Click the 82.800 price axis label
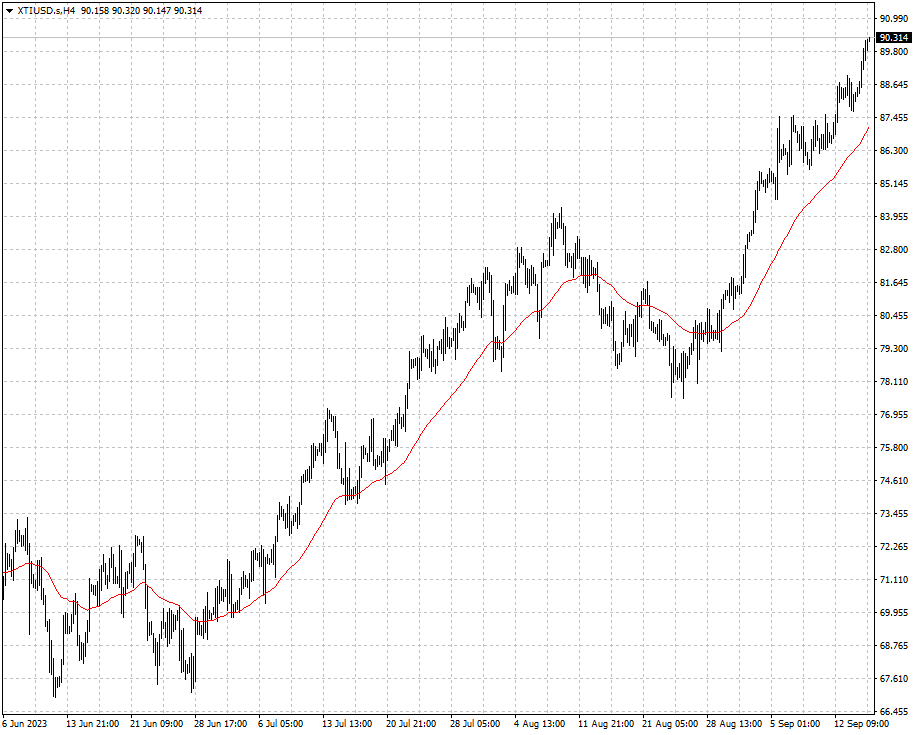Screen dimensions: 915x735 point(893,250)
